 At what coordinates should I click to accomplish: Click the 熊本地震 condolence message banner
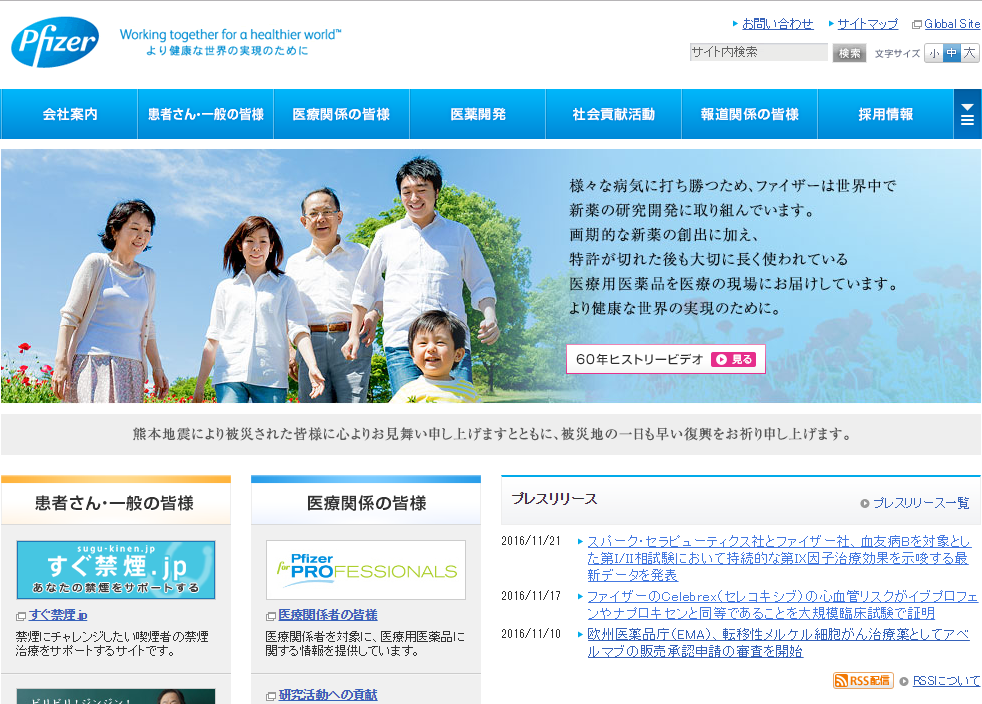(491, 434)
